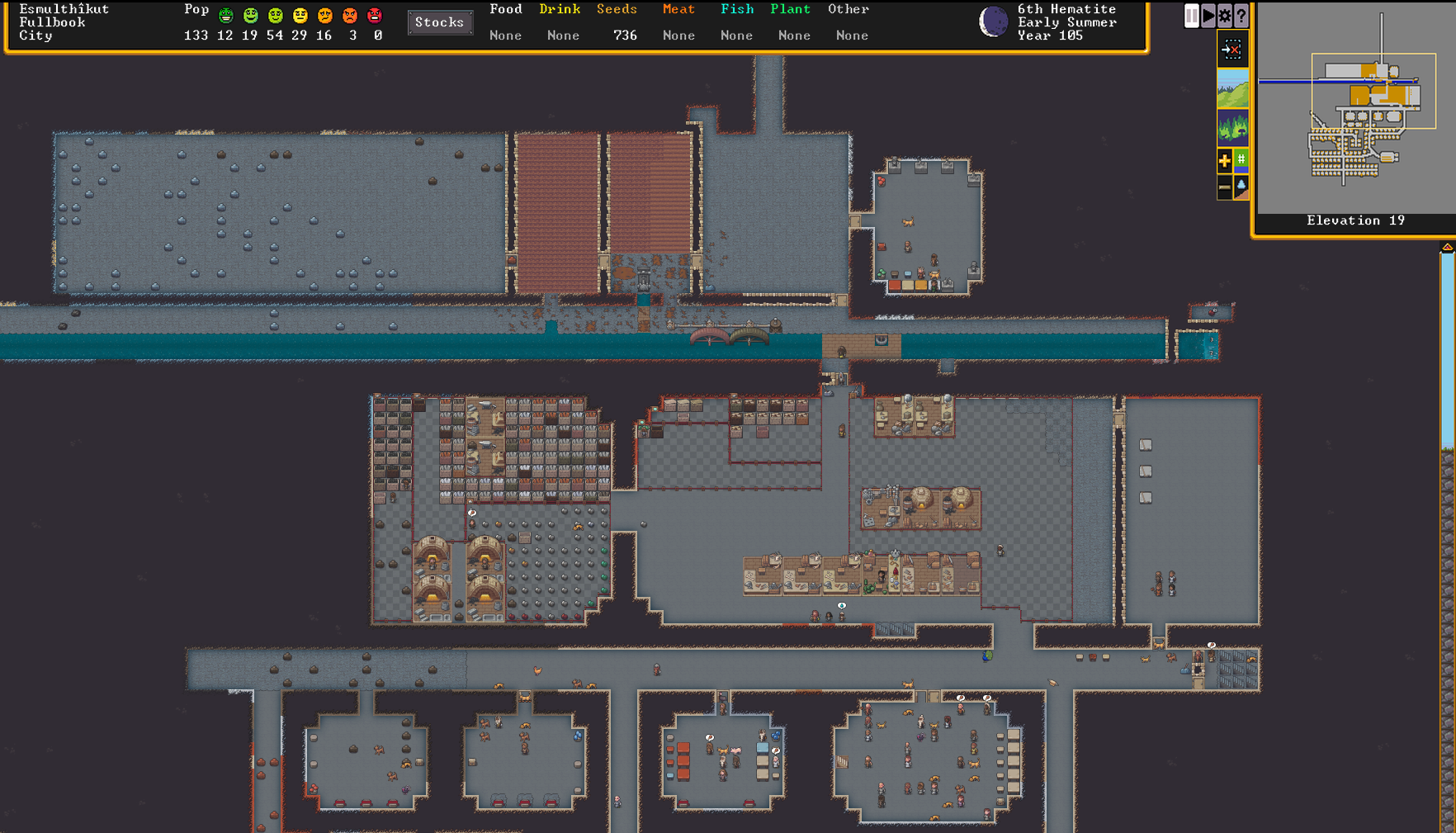Screen dimensions: 1456x833
Task: Click the ecstatic green happiness face
Action: point(225,16)
